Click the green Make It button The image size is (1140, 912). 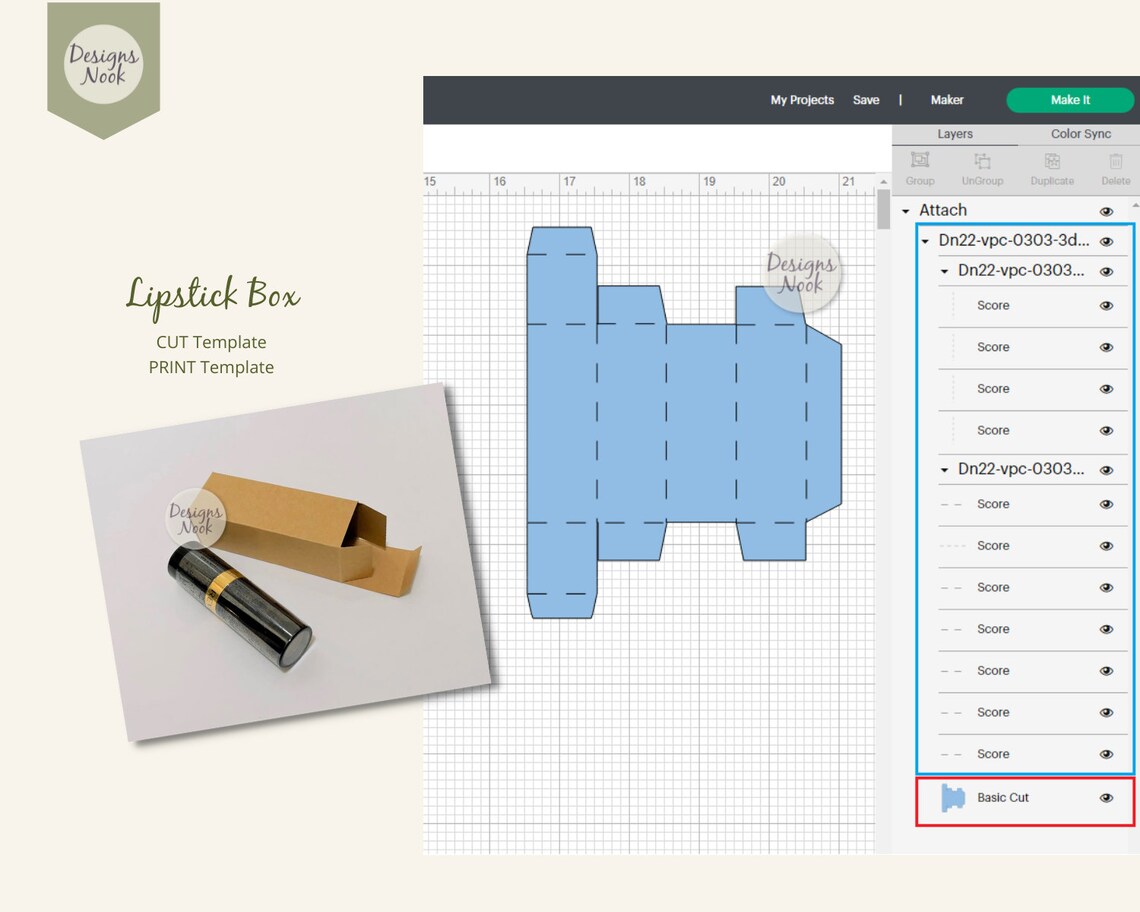pyautogui.click(x=1070, y=100)
